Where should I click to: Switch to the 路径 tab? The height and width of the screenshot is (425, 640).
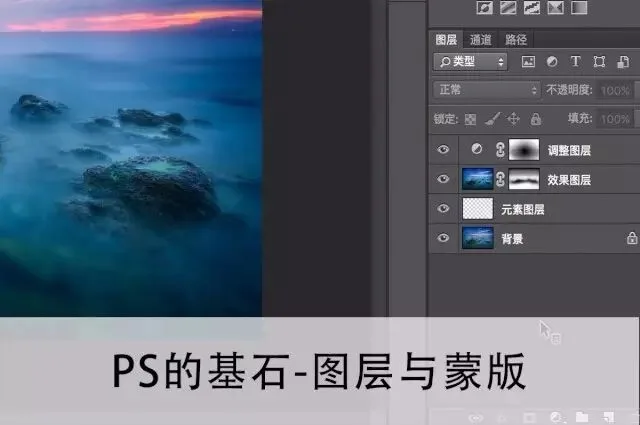click(516, 40)
